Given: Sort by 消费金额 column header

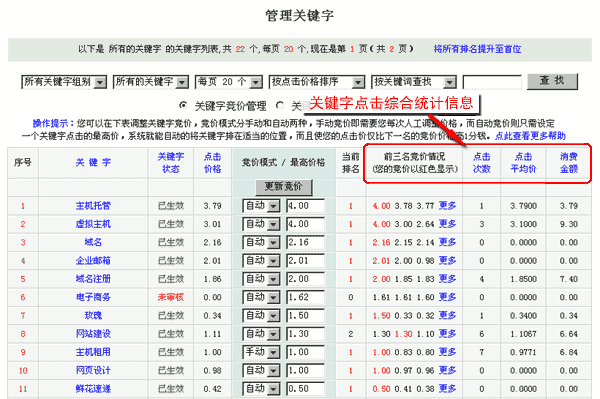Looking at the screenshot, I should point(569,163).
